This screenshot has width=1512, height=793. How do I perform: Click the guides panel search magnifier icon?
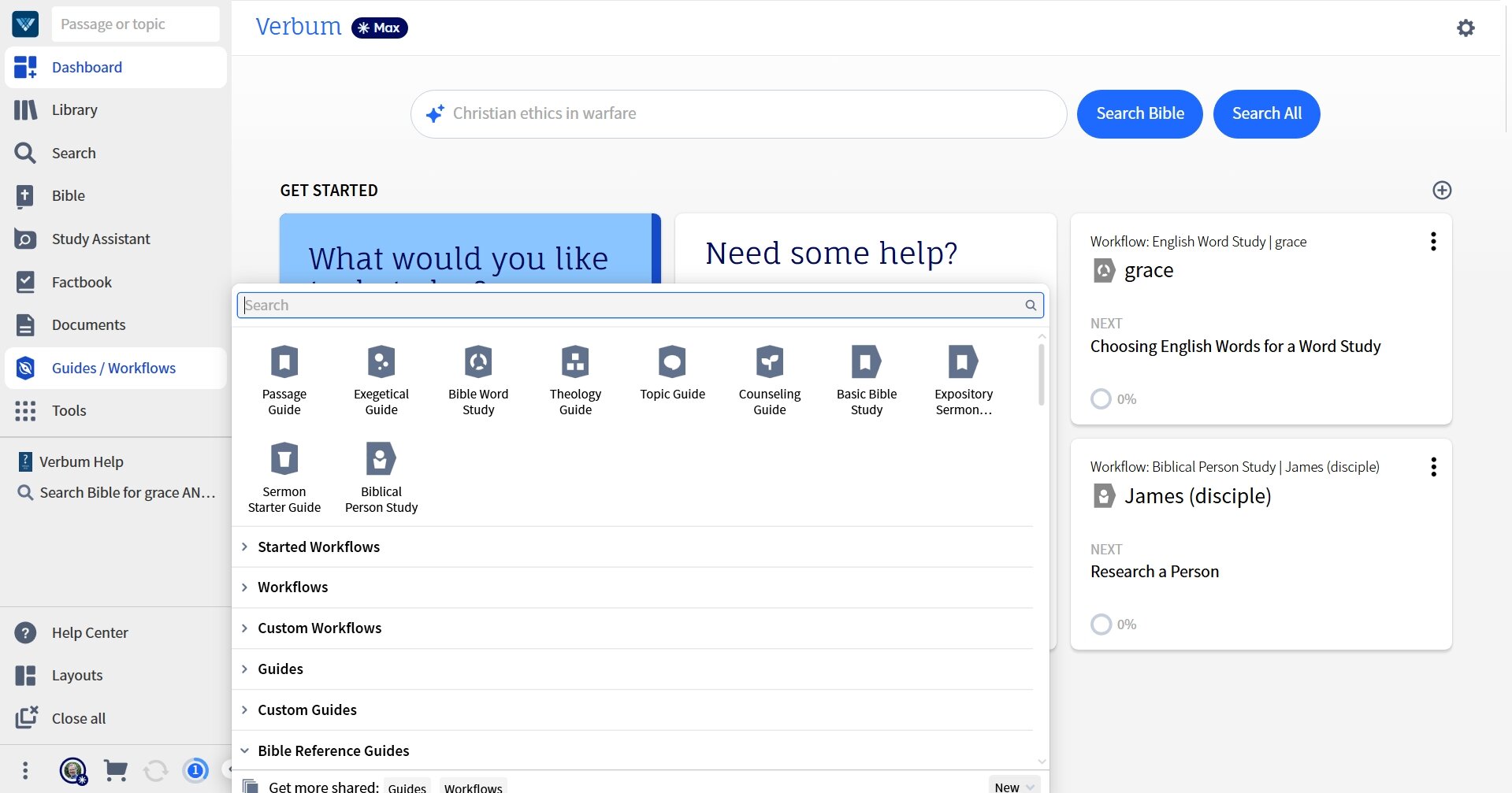pos(1031,306)
